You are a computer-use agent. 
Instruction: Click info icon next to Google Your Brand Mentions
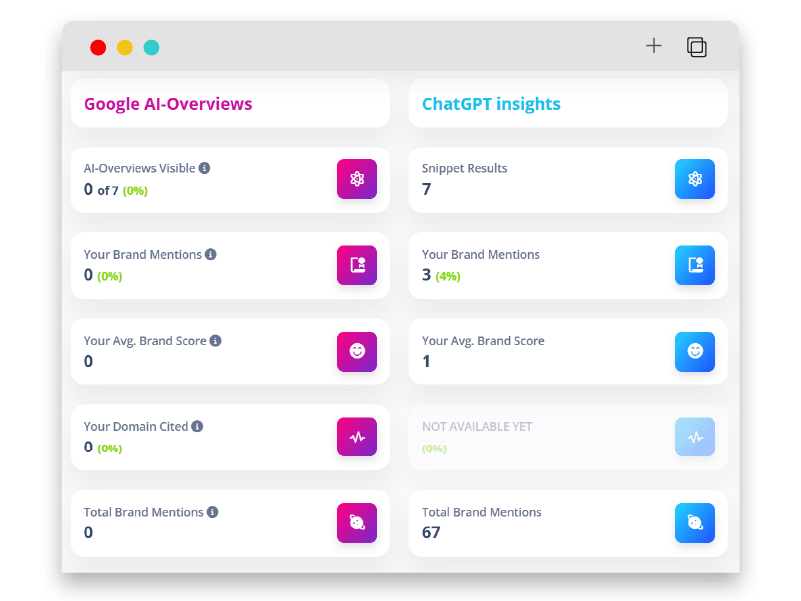211,254
